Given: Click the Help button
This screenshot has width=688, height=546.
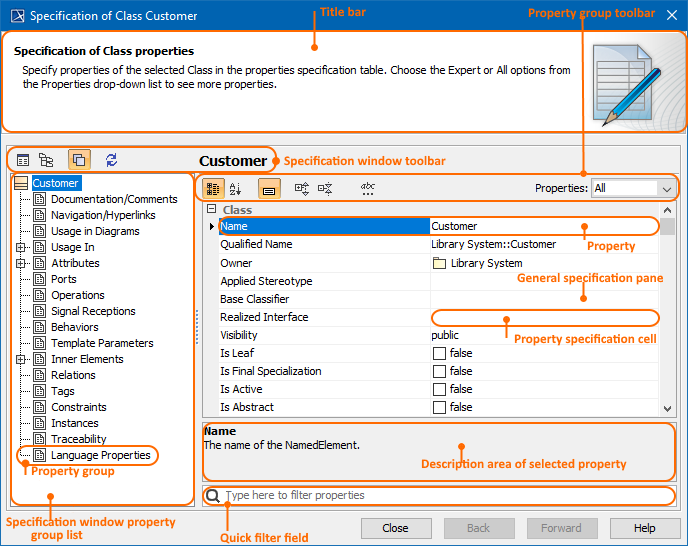Looking at the screenshot, I should click(x=645, y=528).
